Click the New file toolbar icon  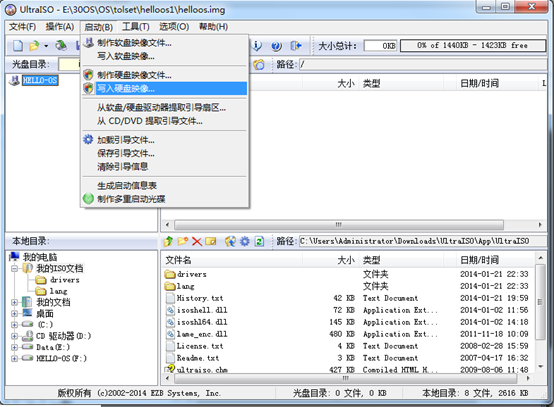click(x=18, y=46)
